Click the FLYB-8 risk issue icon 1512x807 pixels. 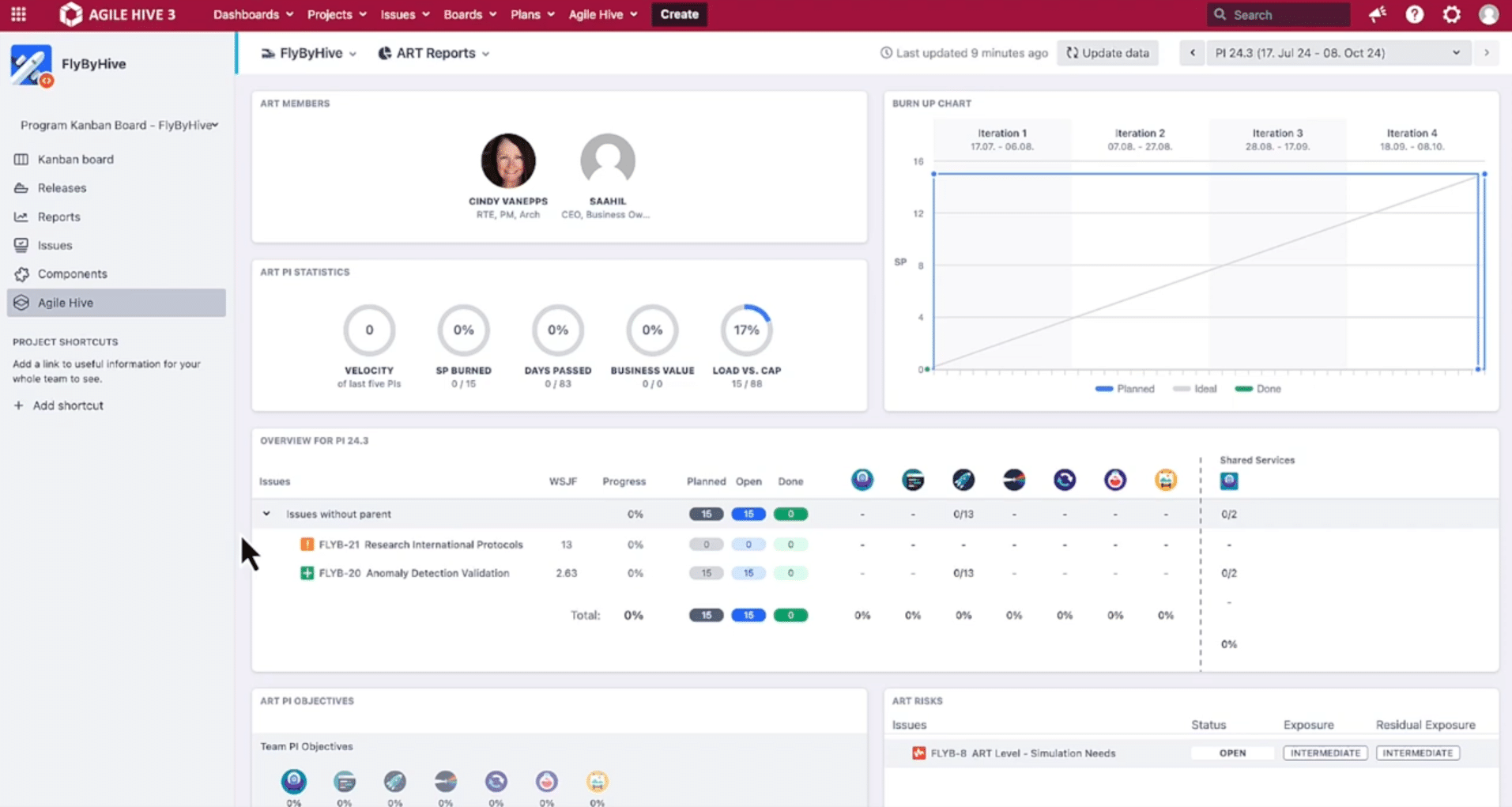[x=918, y=753]
